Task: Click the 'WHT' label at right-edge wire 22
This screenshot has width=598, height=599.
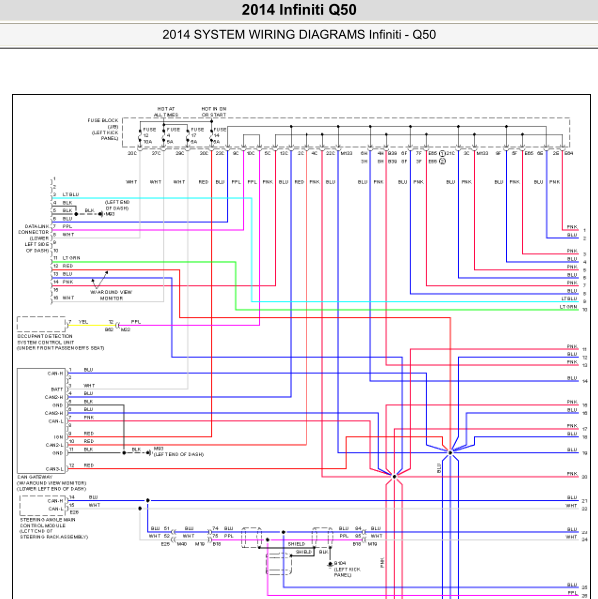Action: (572, 506)
